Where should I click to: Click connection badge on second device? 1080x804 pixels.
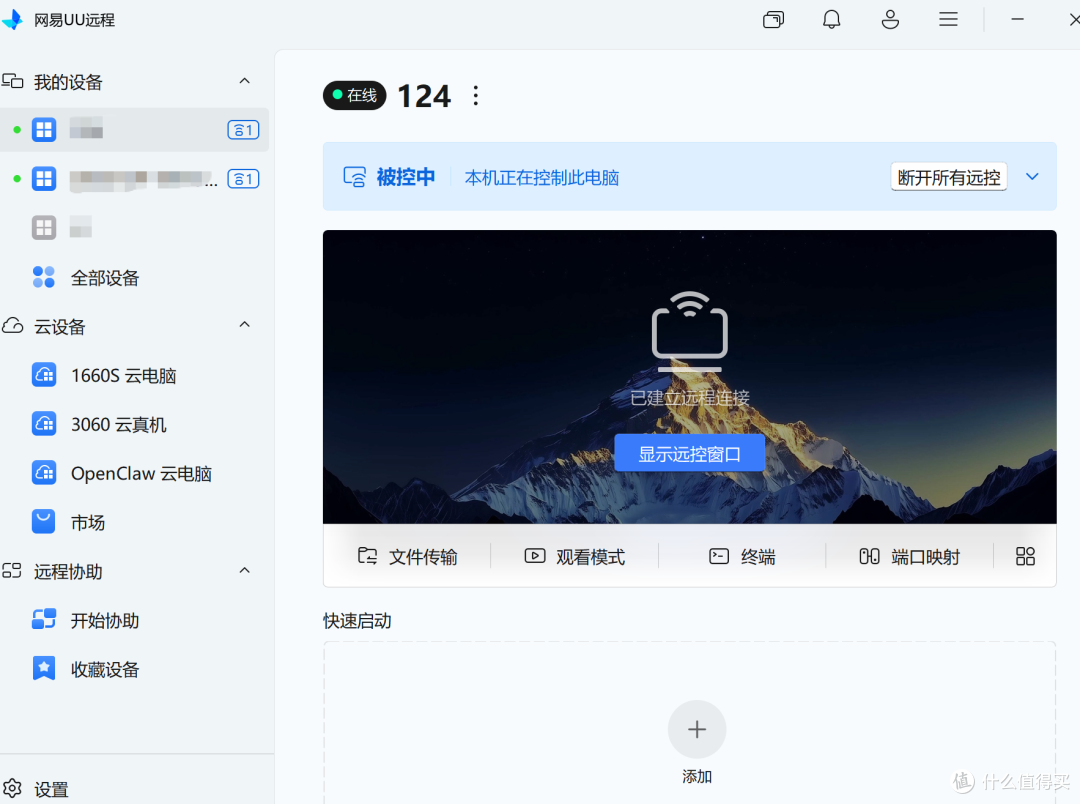pyautogui.click(x=243, y=179)
